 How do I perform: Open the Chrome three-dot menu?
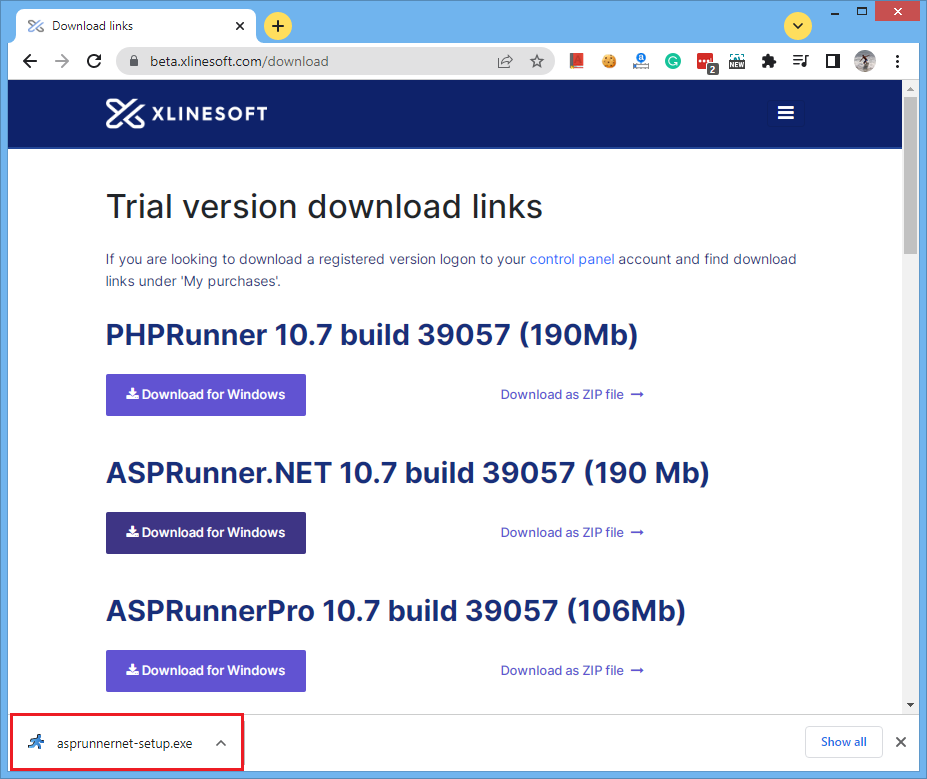pos(897,61)
